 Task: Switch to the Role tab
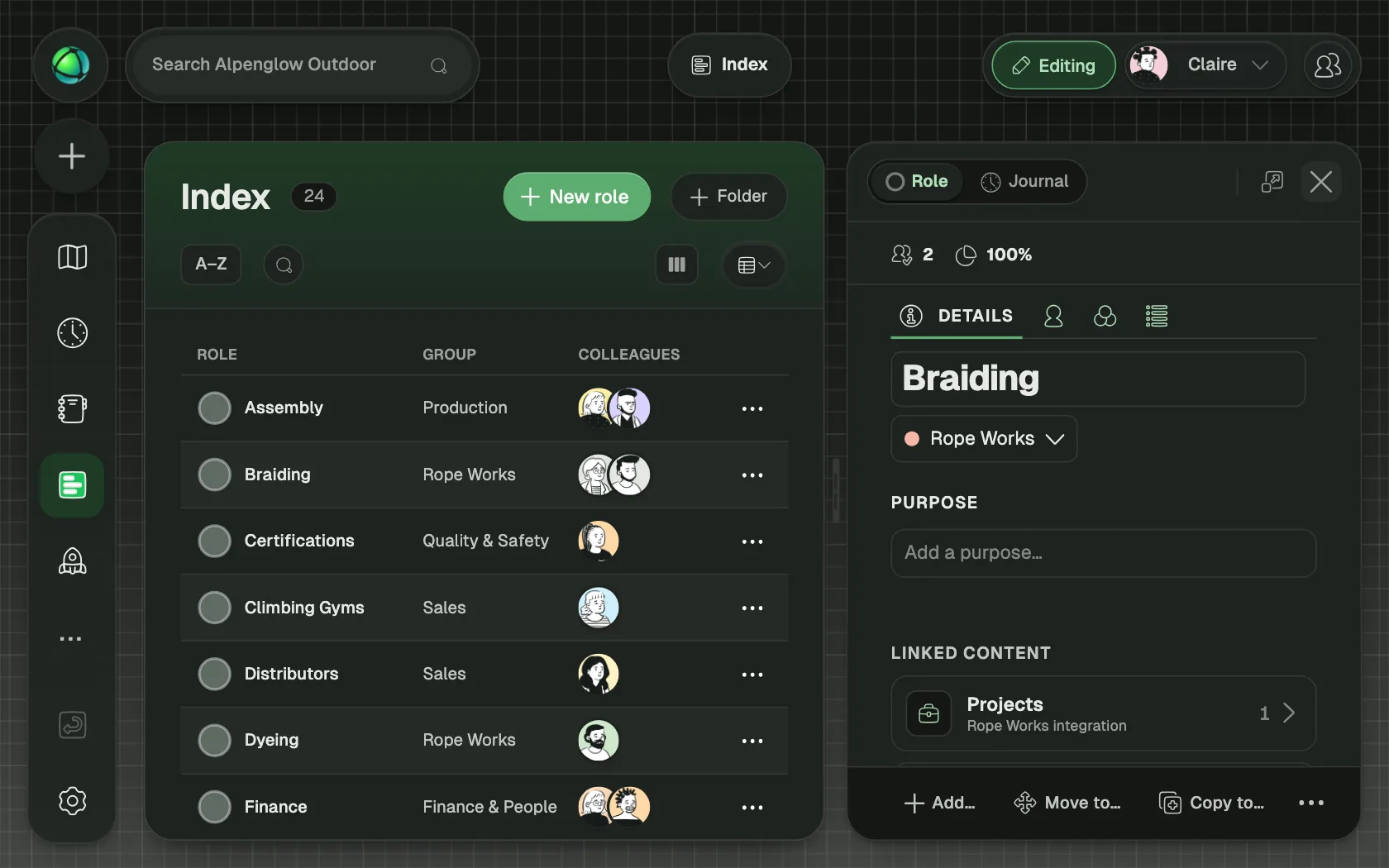pyautogui.click(x=917, y=181)
